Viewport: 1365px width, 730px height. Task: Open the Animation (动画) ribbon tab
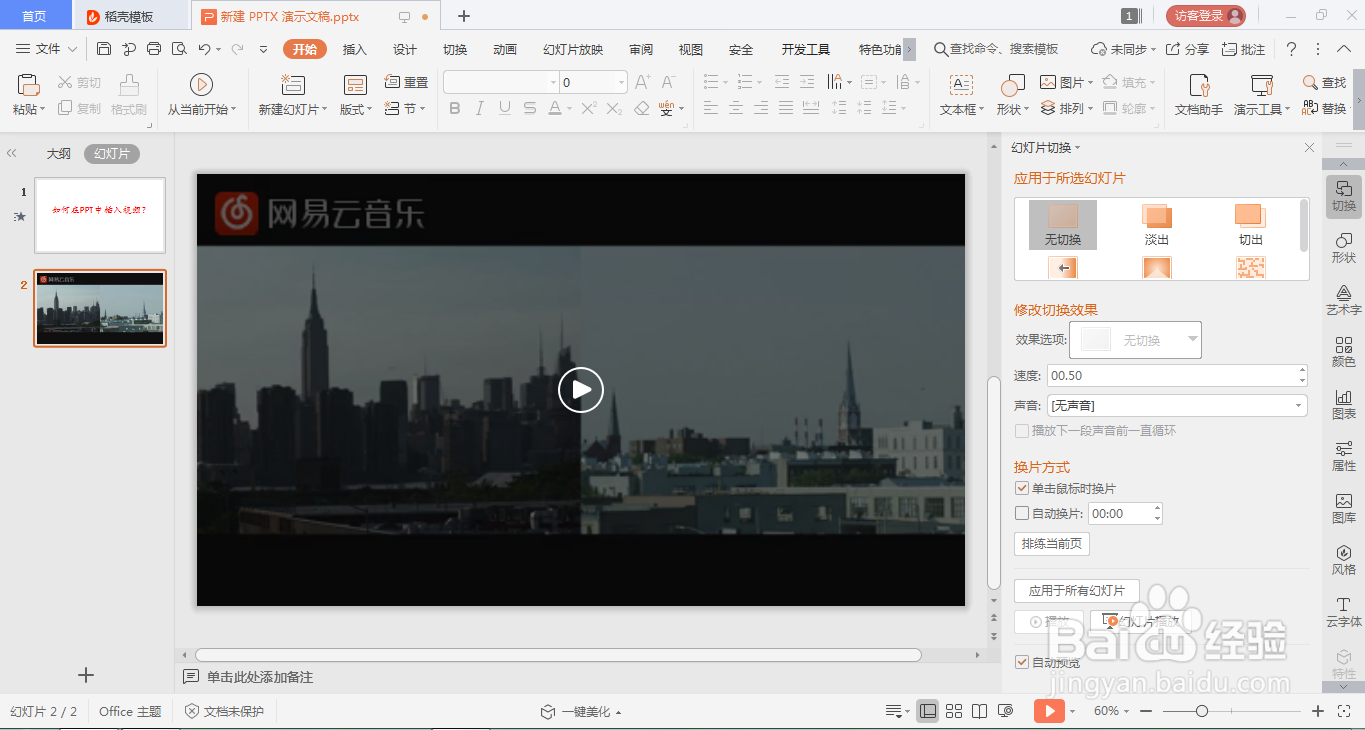(505, 50)
